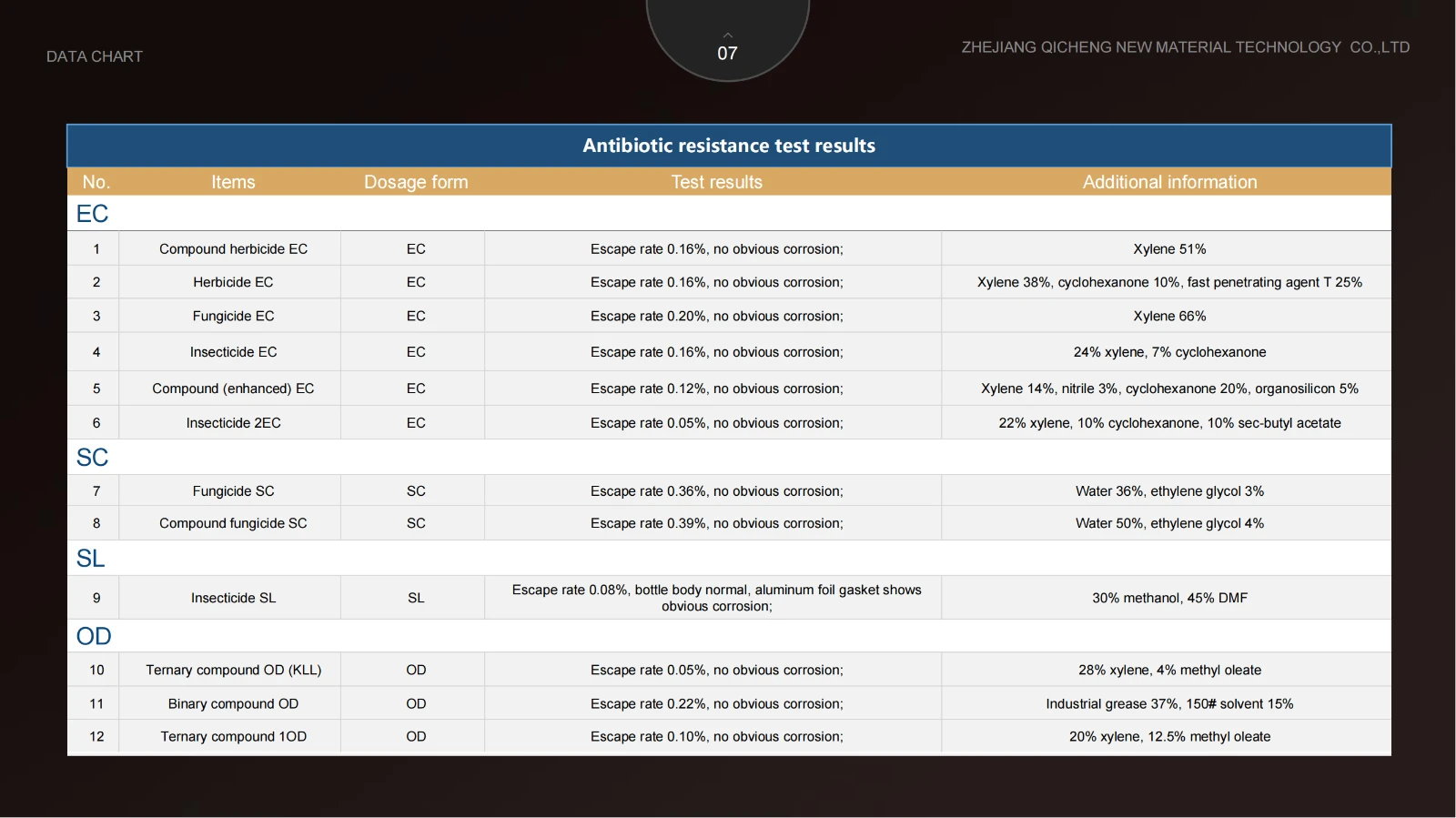Select the Test results column header

716,182
